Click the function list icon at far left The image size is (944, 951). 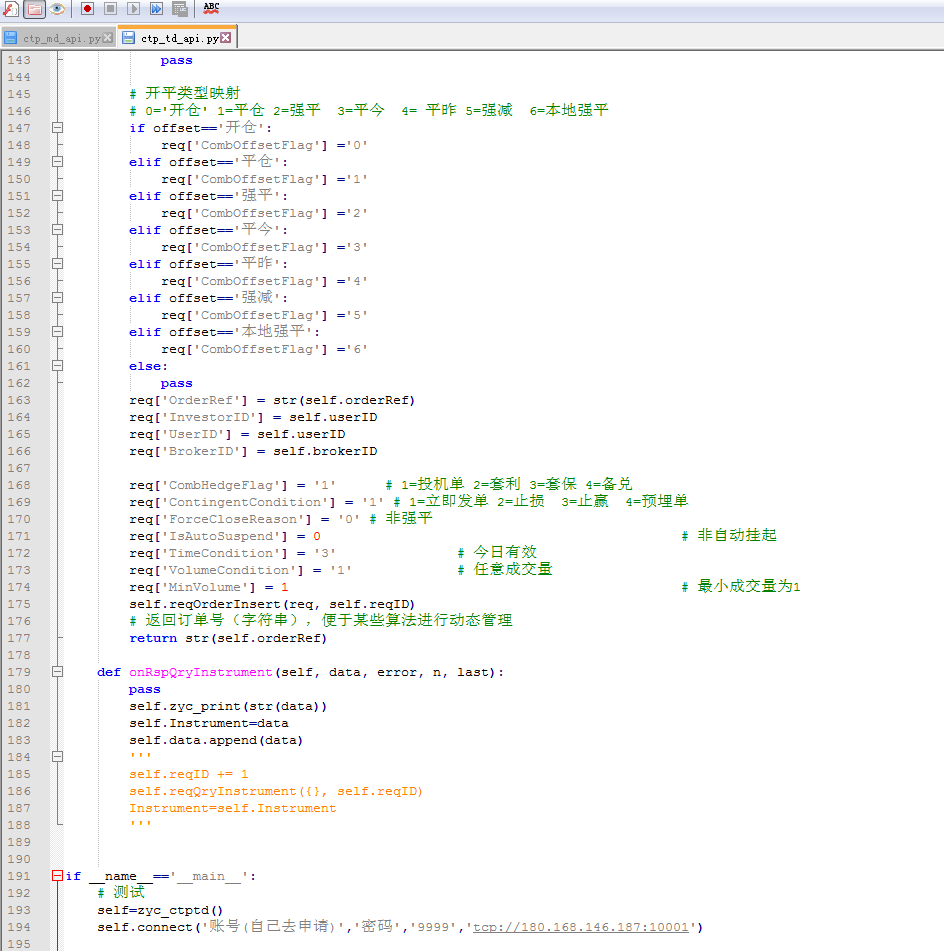pyautogui.click(x=10, y=9)
